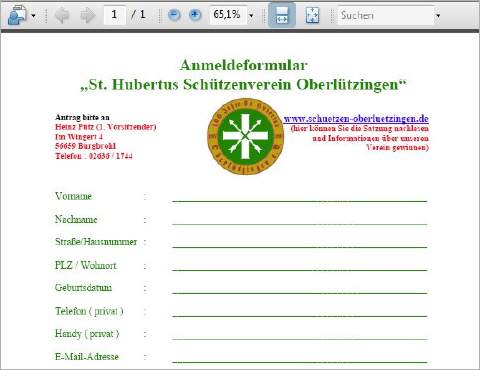480x370 pixels.
Task: Open the www.schuetzen-oberluetzingen.de link
Action: [356, 119]
